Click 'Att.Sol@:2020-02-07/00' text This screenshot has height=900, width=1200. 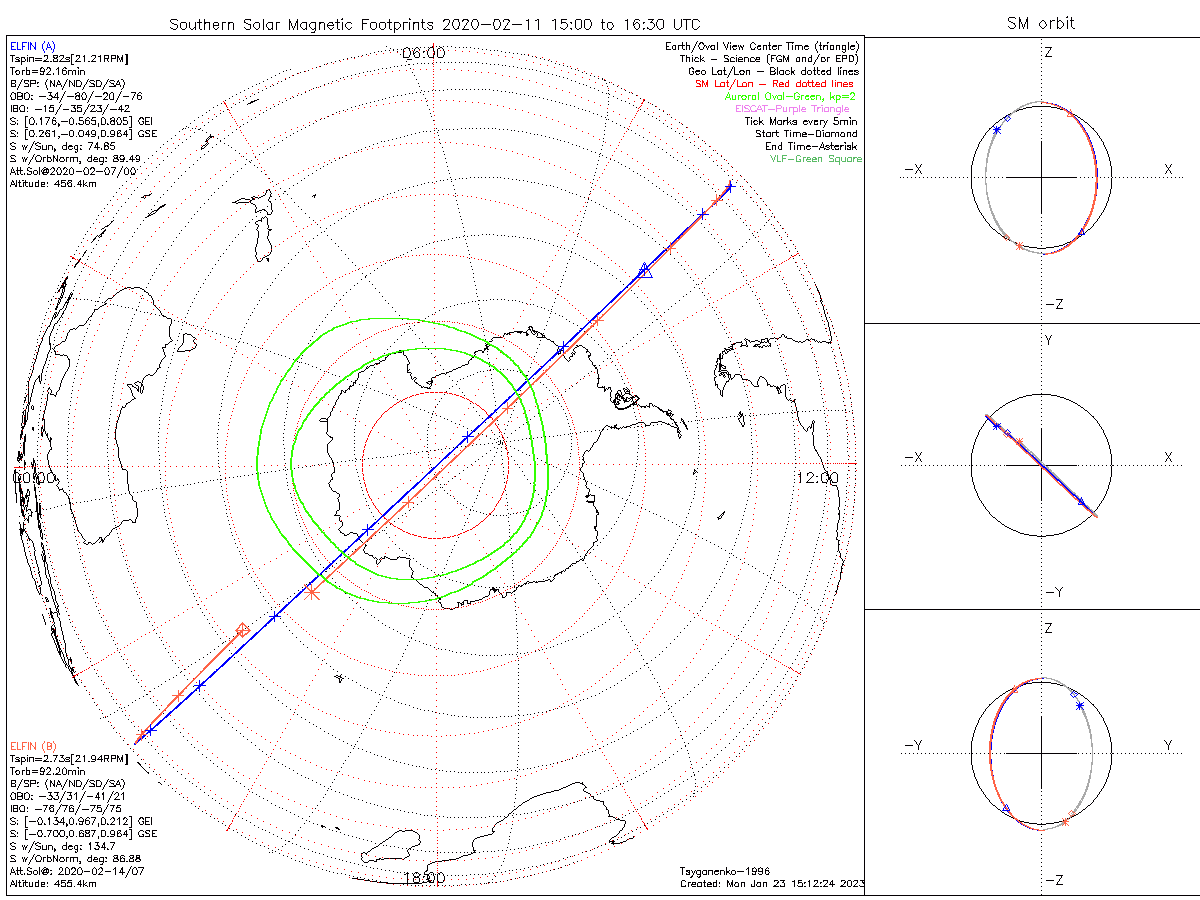tap(72, 172)
